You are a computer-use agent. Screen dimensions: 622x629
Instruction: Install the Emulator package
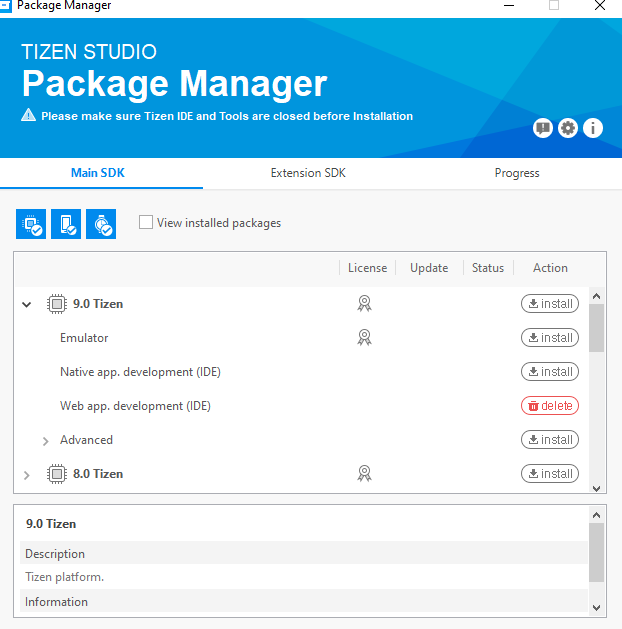tap(549, 338)
